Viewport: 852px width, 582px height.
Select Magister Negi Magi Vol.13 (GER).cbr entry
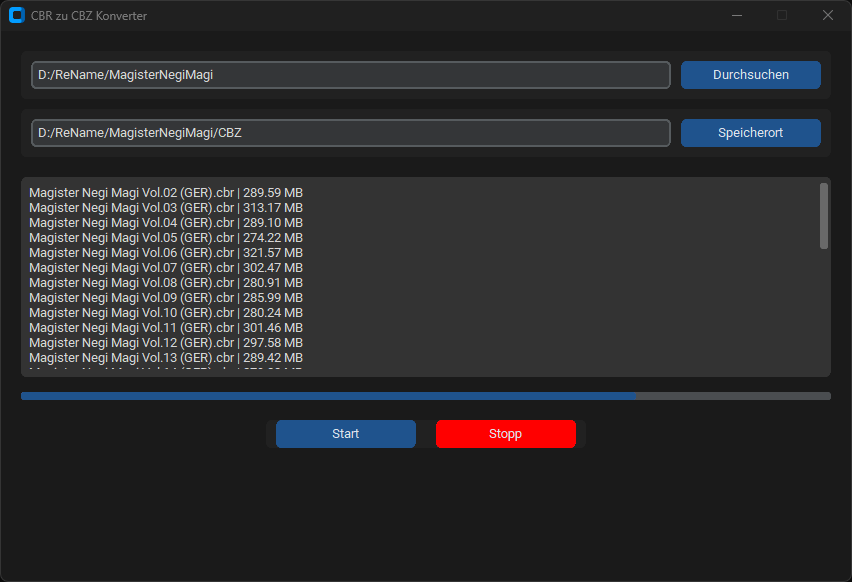point(166,358)
